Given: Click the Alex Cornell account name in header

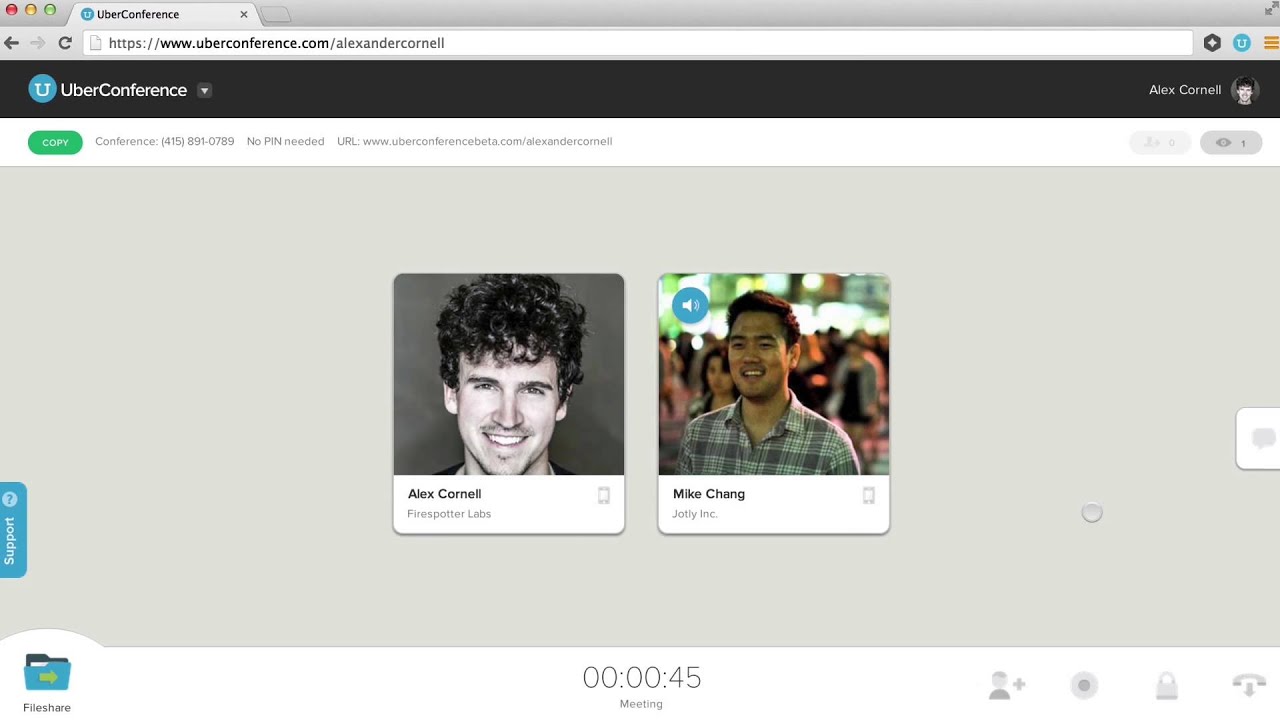Looking at the screenshot, I should (1185, 90).
